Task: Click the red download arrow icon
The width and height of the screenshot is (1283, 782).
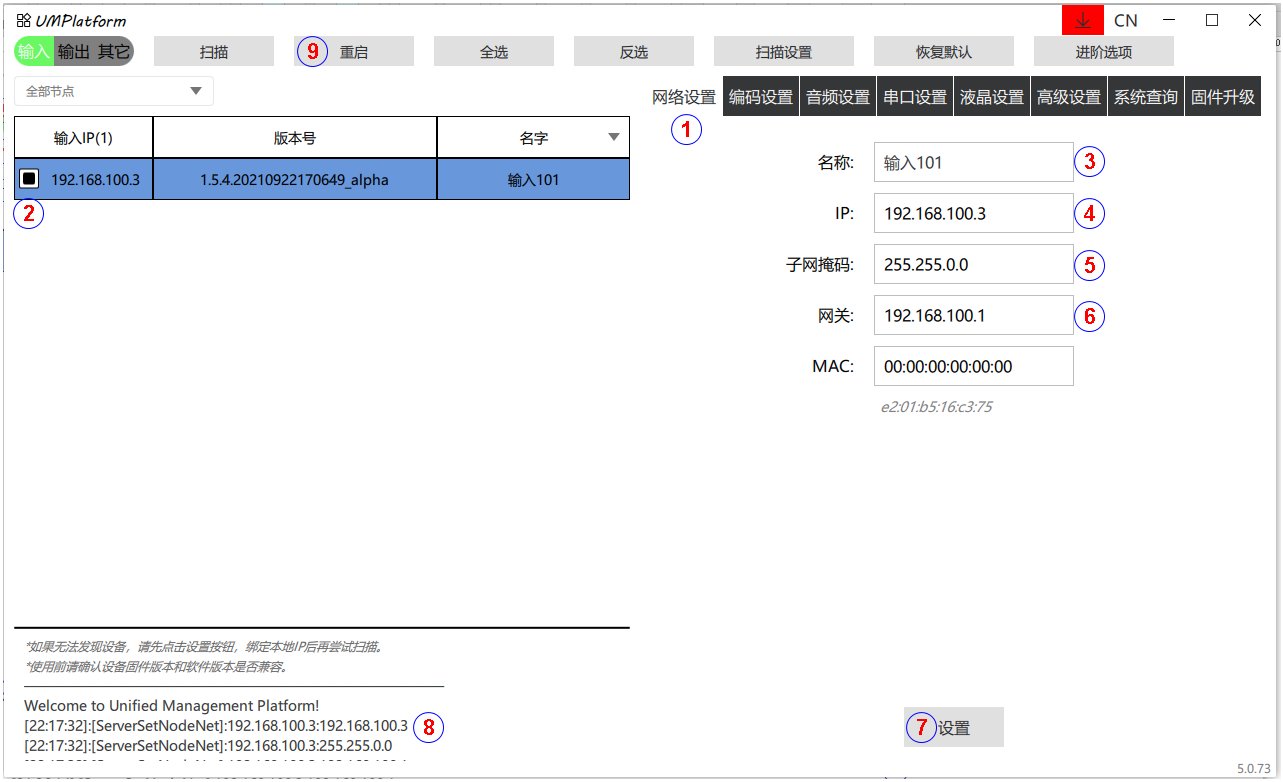Action: 1082,20
